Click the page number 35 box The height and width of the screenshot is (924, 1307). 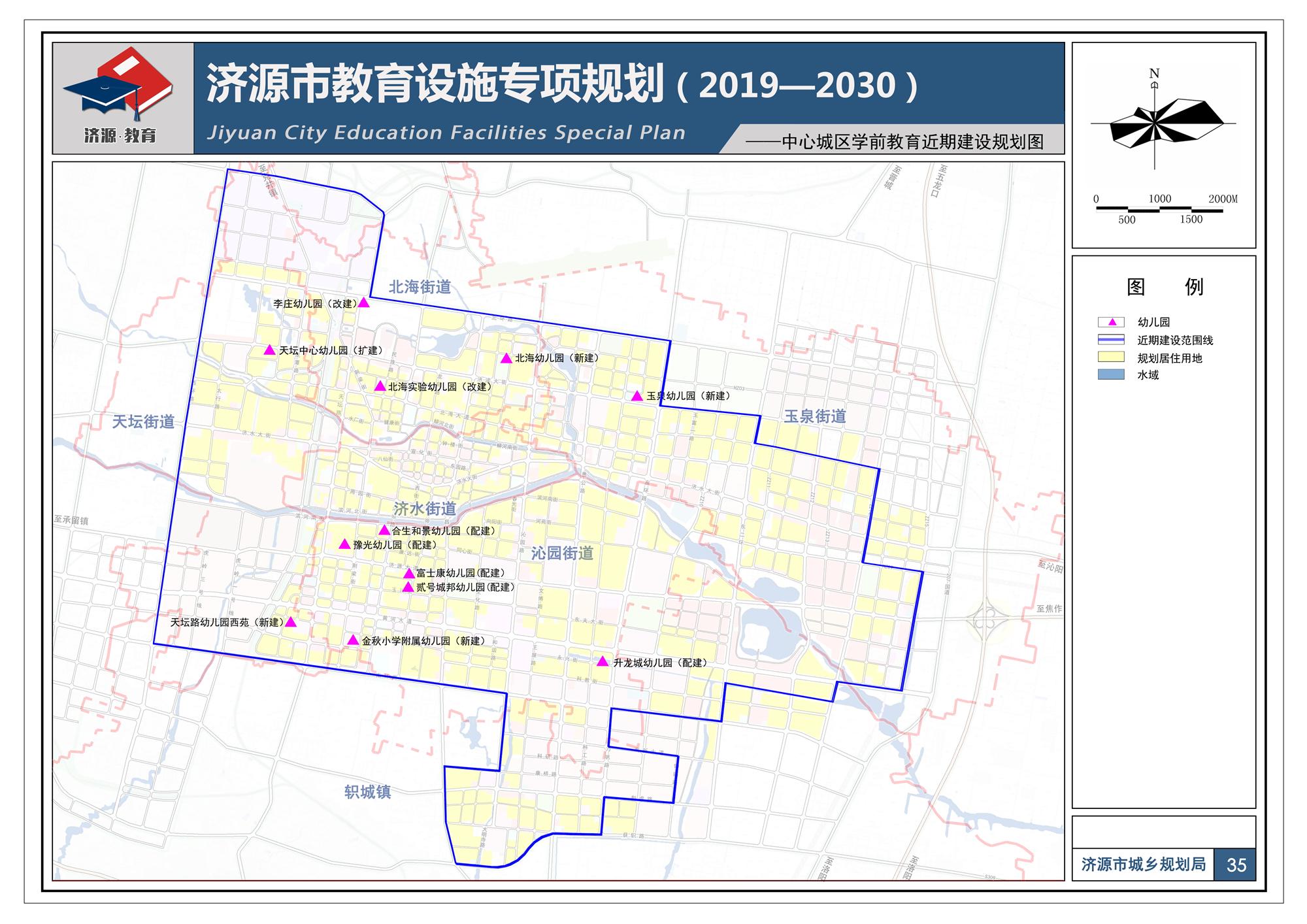tap(1235, 865)
